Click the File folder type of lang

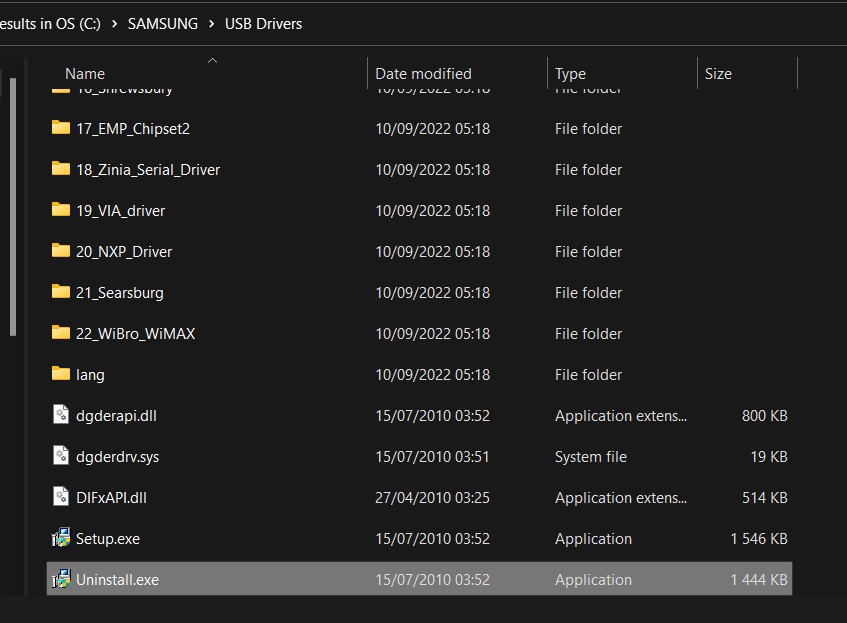(x=588, y=375)
